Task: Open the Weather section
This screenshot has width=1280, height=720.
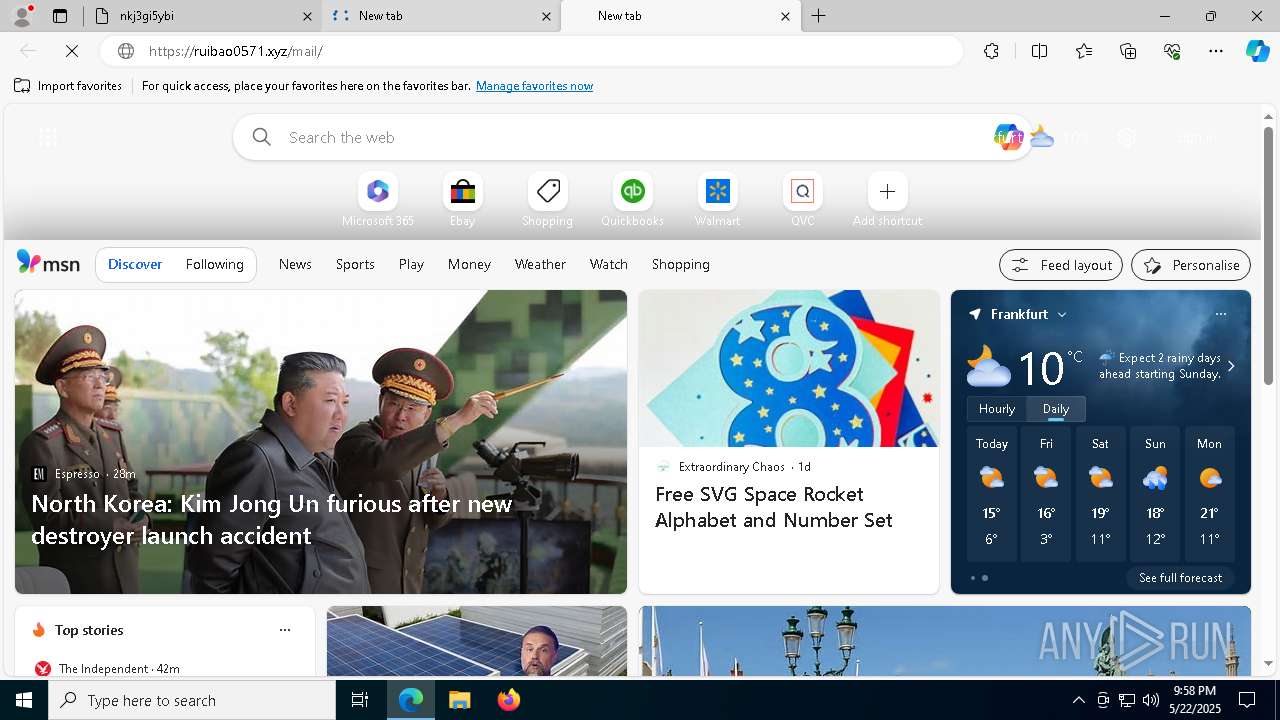Action: [540, 264]
